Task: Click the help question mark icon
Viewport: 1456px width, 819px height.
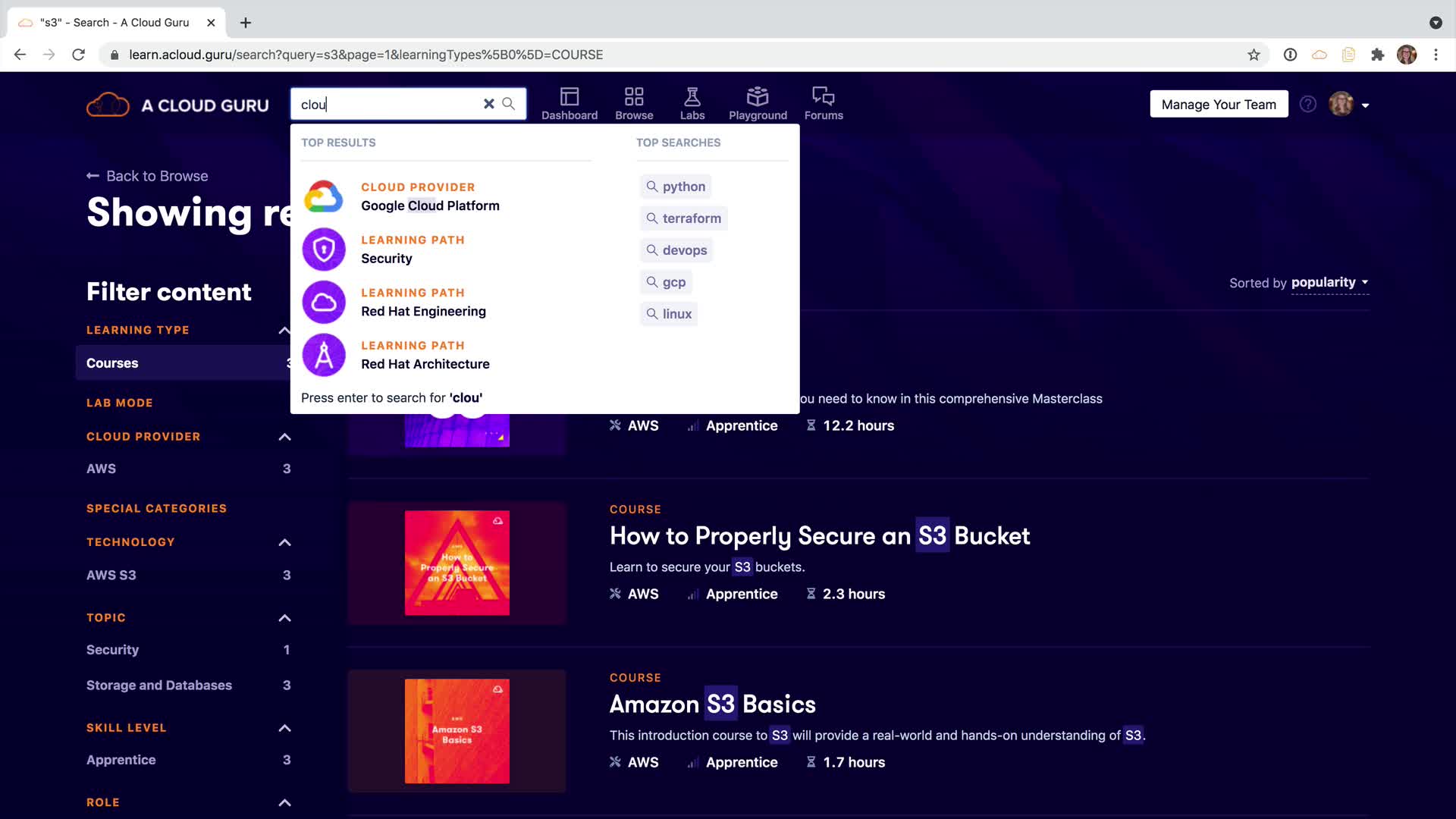Action: click(1307, 105)
